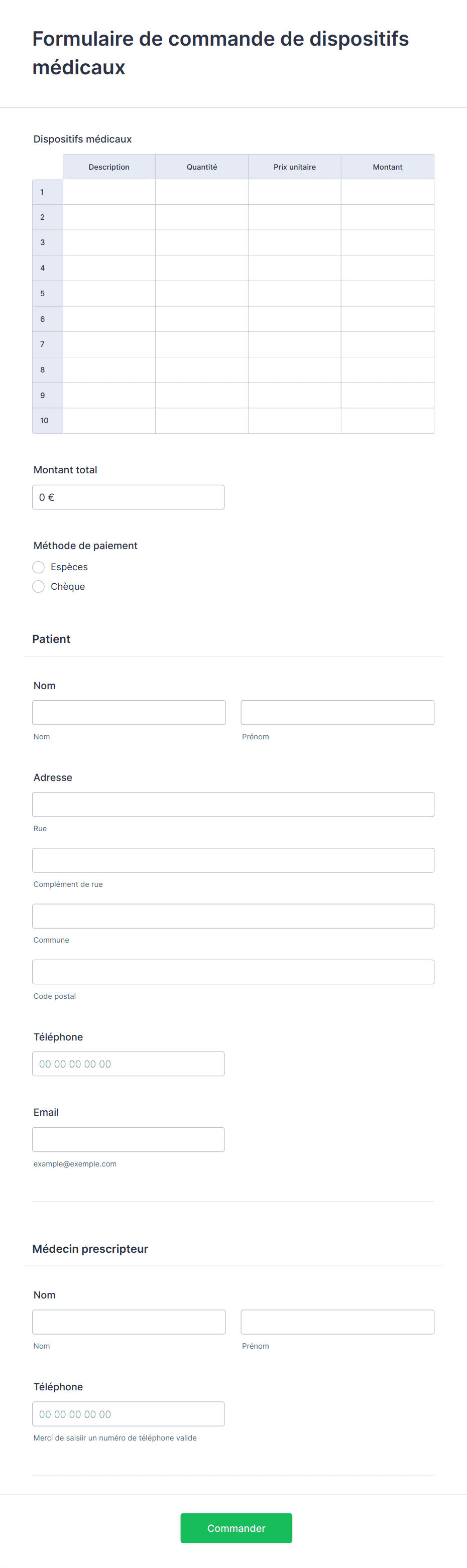Focus the Médecin prescripteur Prénom field
This screenshot has width=467, height=1568.
point(337,1322)
